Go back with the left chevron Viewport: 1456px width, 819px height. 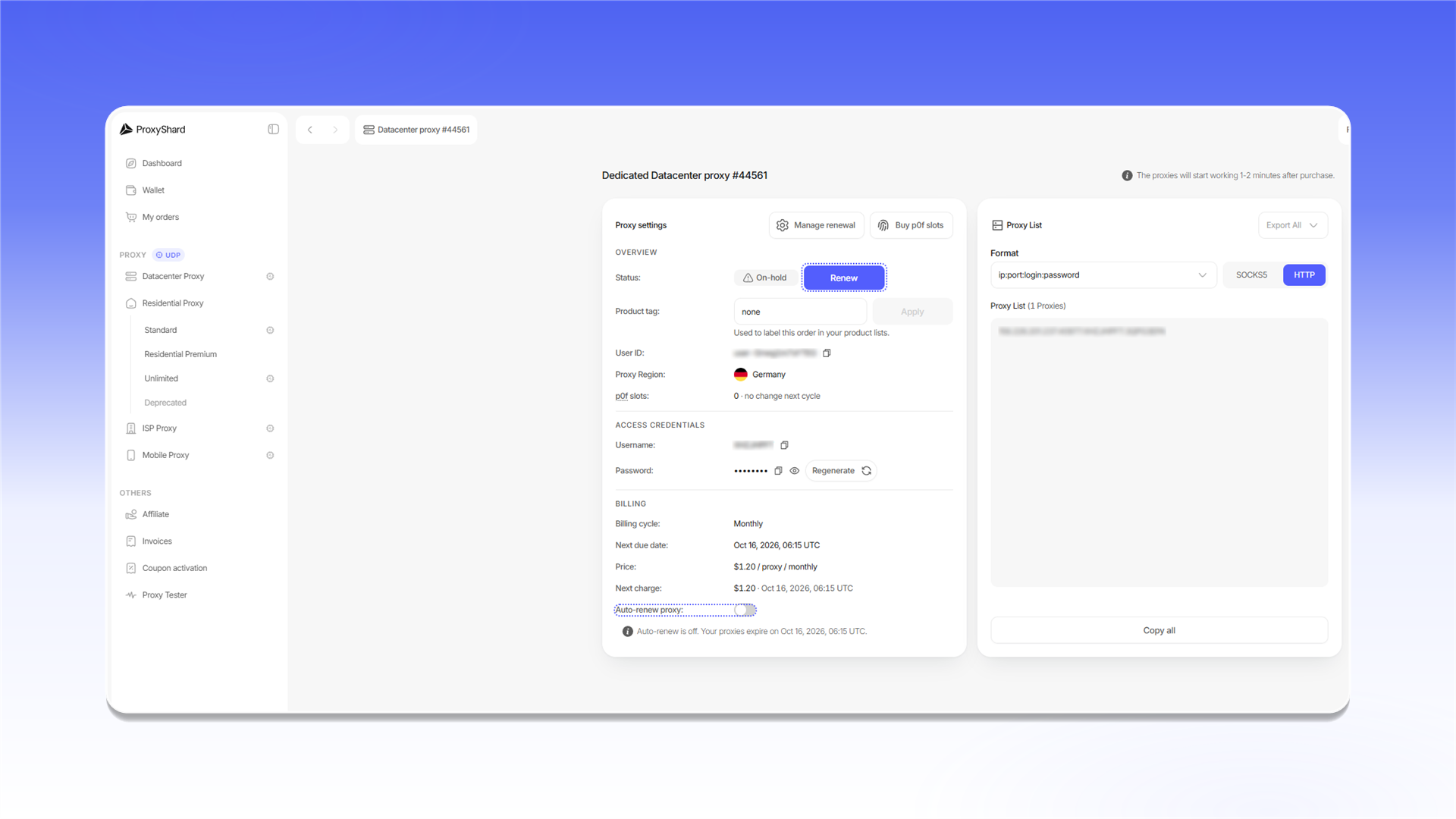click(310, 130)
